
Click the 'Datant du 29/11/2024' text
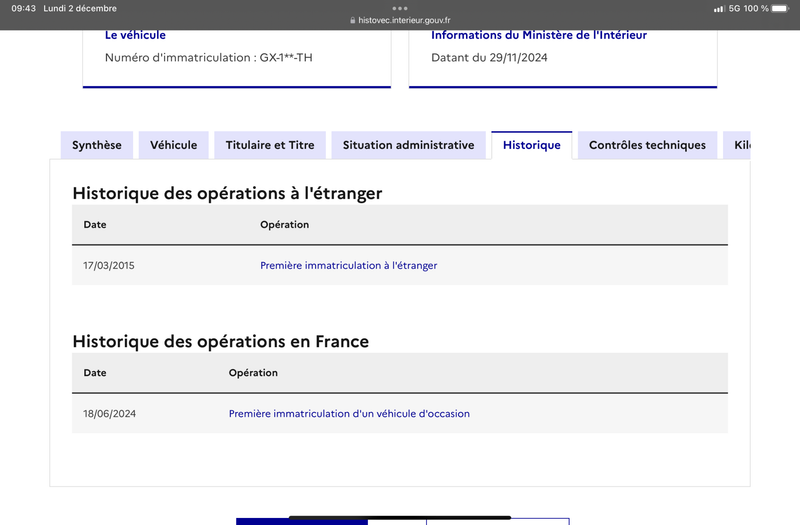(x=489, y=58)
